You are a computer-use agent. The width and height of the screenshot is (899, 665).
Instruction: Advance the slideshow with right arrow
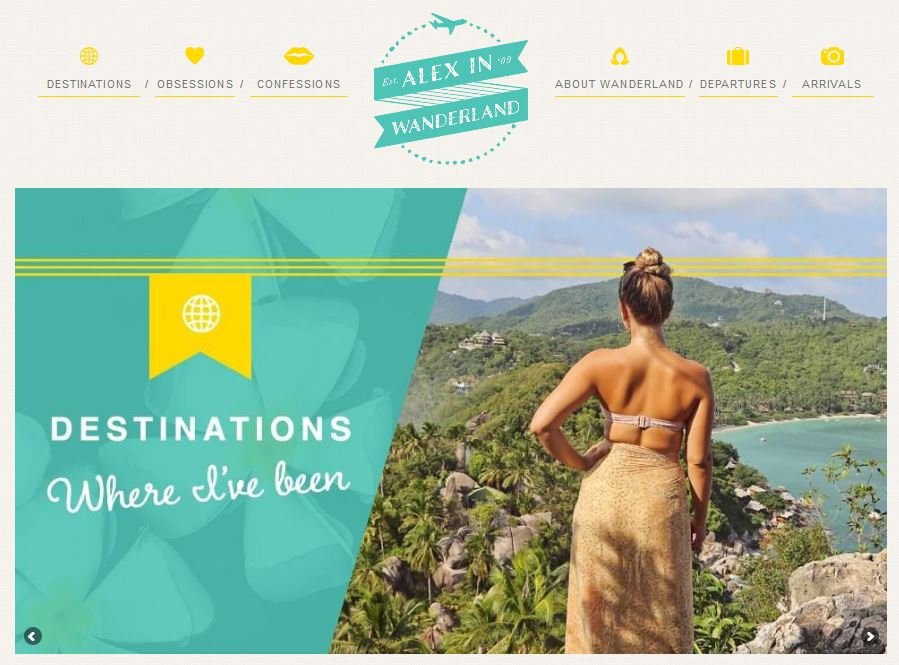(x=870, y=636)
